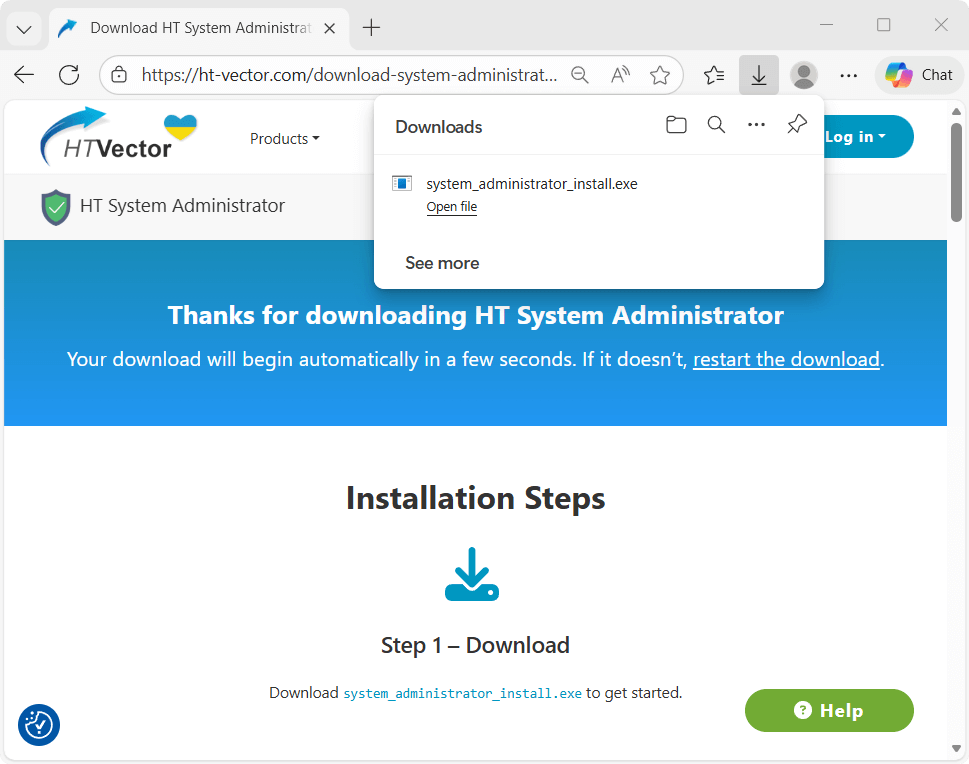Screen dimensions: 969x764
Task: Select the Downloads toolbar icon
Action: [758, 74]
